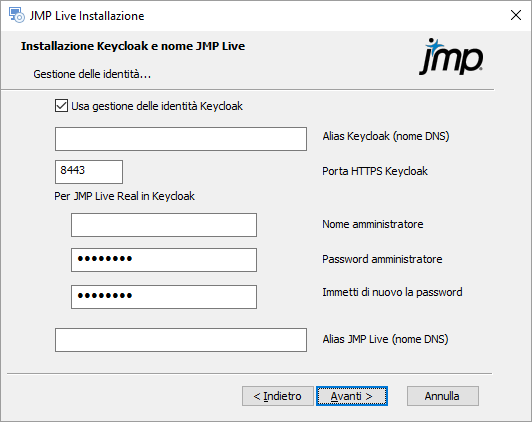Close the JMP Live Installazione window
This screenshot has height=422, width=532.
point(516,15)
